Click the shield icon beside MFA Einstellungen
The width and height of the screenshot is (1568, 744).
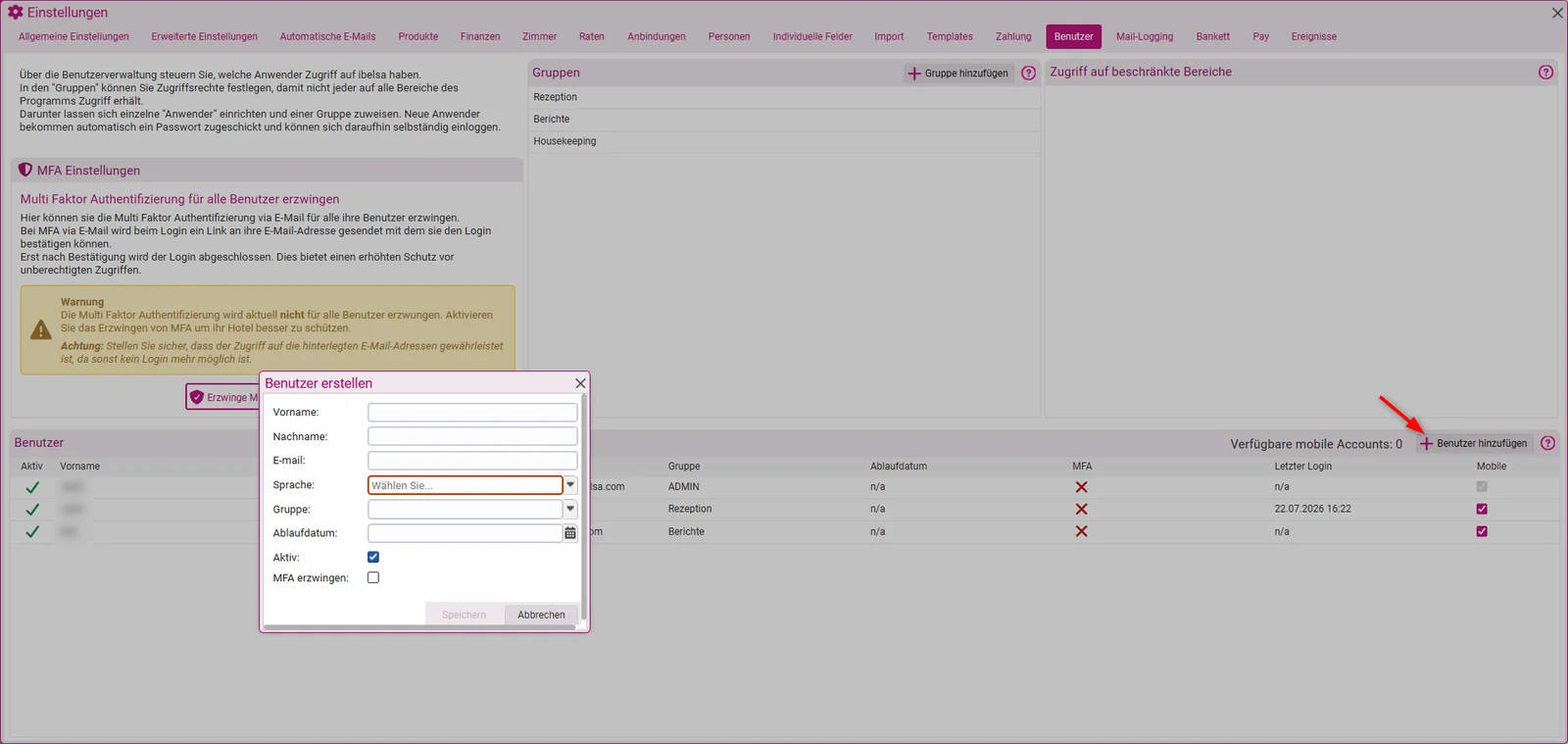coord(25,170)
